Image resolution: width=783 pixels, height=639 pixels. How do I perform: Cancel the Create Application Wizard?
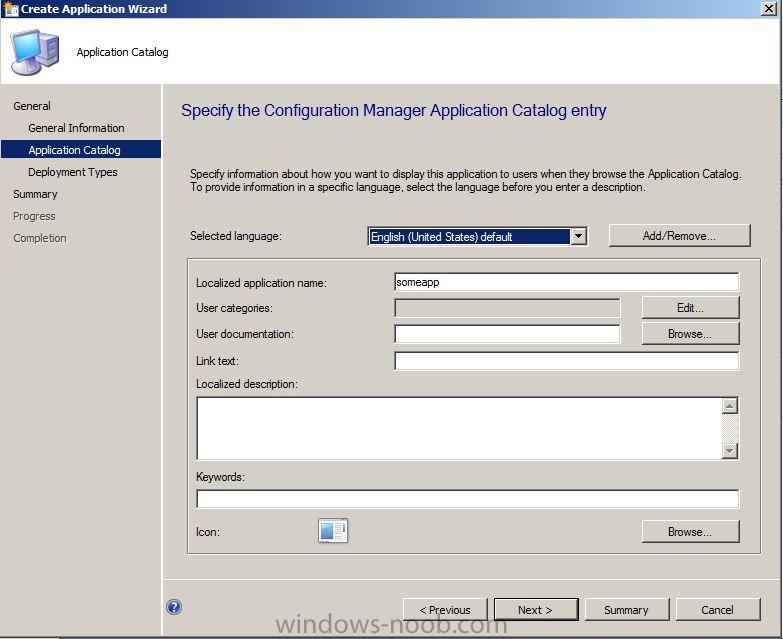coord(718,610)
